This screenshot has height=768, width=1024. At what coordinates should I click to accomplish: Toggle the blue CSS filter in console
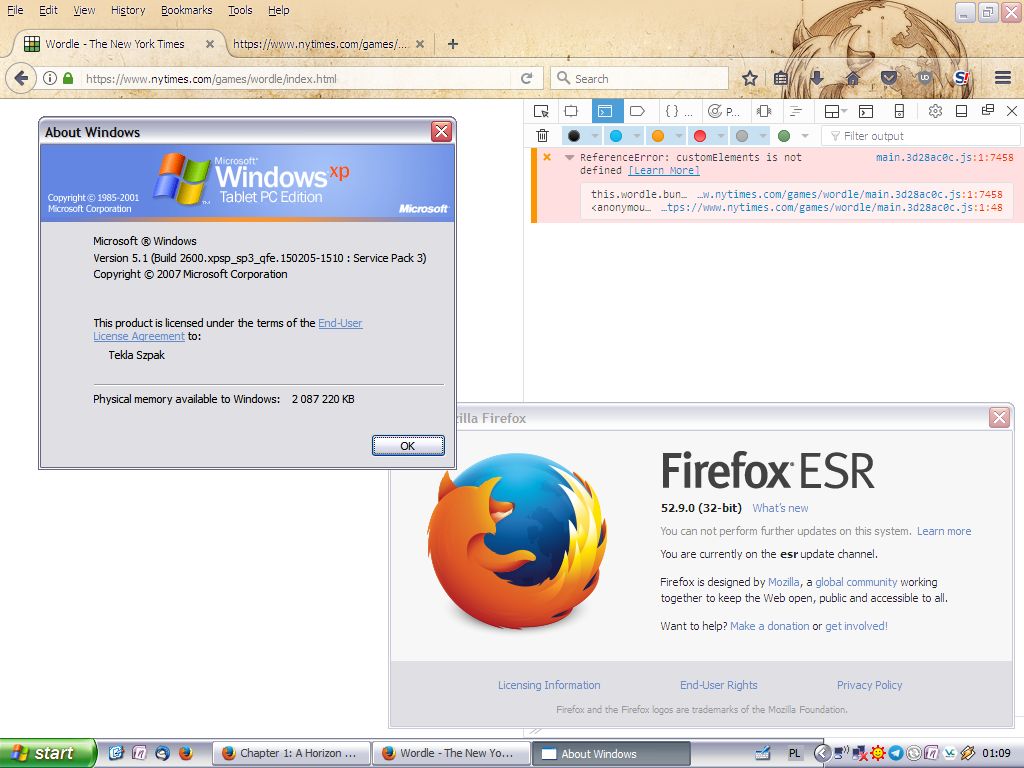click(x=616, y=136)
